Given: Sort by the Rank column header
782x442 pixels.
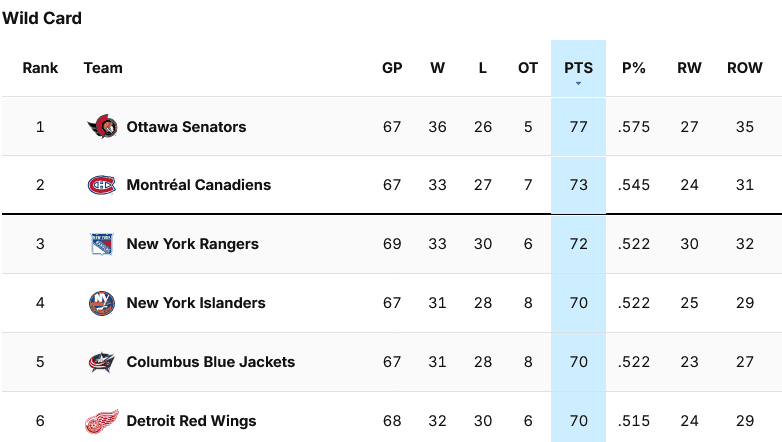Looking at the screenshot, I should point(40,68).
